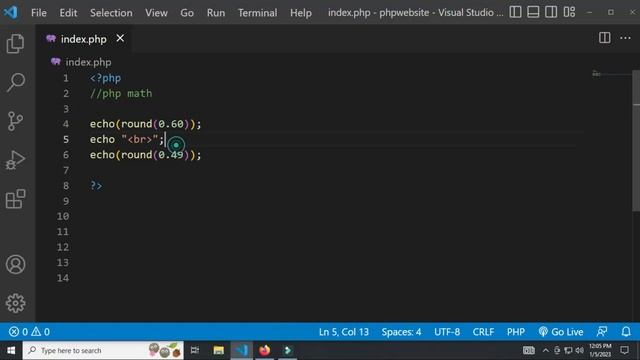
Task: Click the <?php opening tag
Action: pos(105,78)
